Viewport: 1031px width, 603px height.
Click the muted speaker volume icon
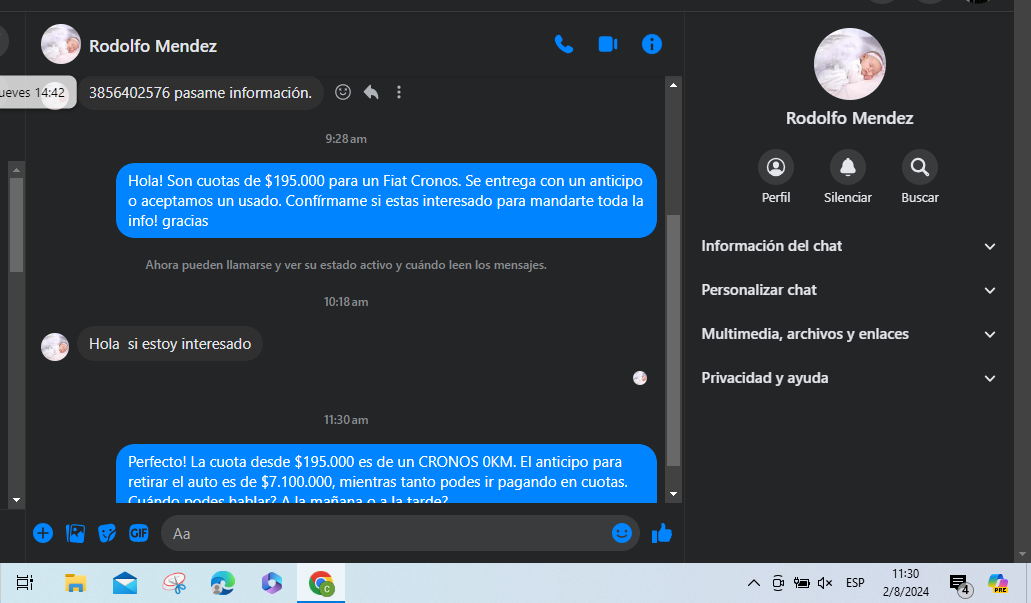pos(825,583)
